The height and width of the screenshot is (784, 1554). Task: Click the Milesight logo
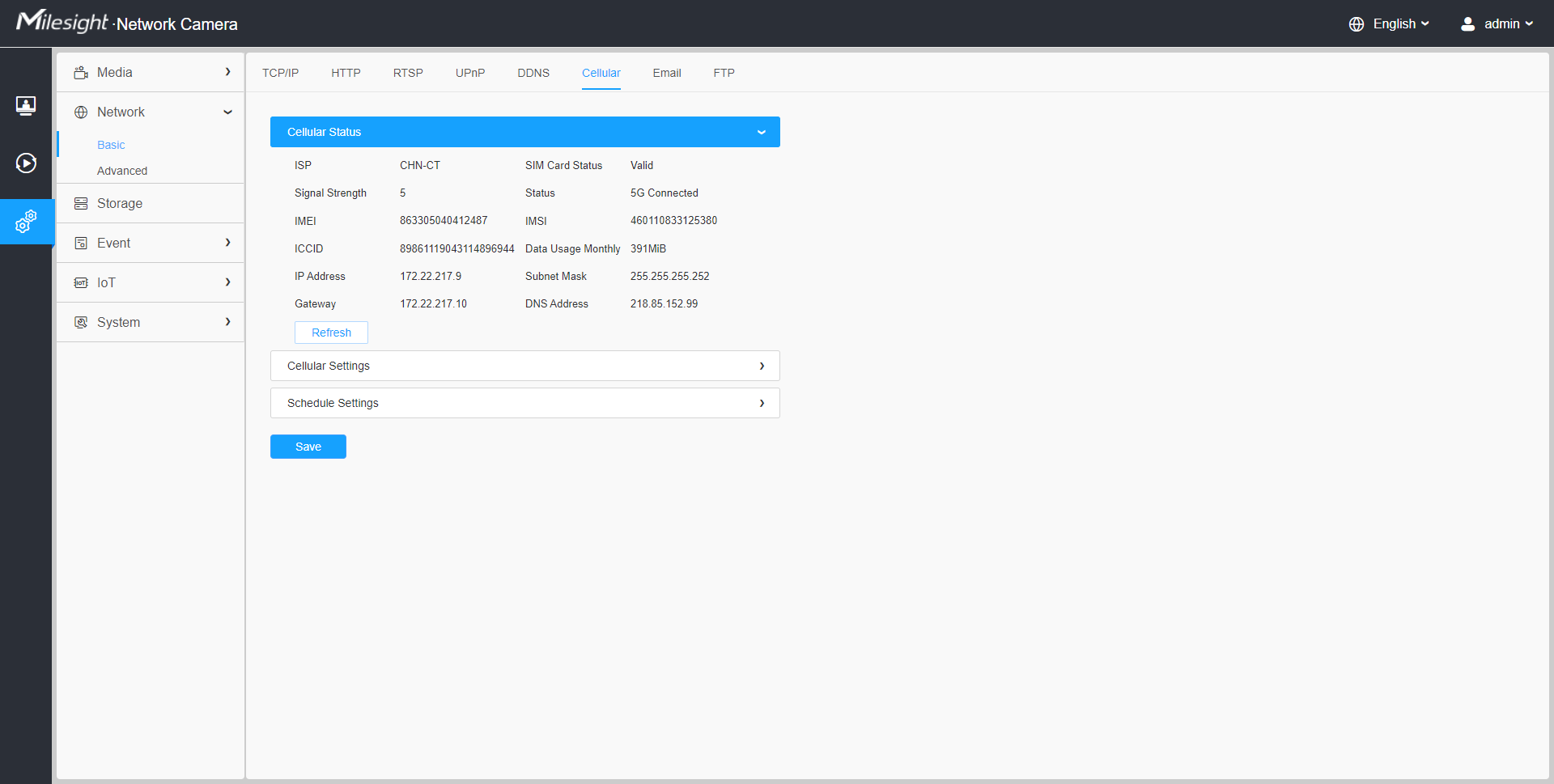click(x=62, y=21)
